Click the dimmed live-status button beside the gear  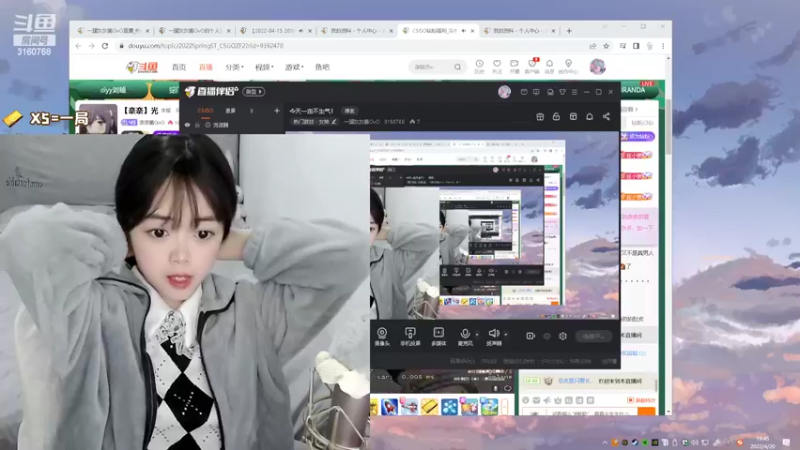(593, 336)
